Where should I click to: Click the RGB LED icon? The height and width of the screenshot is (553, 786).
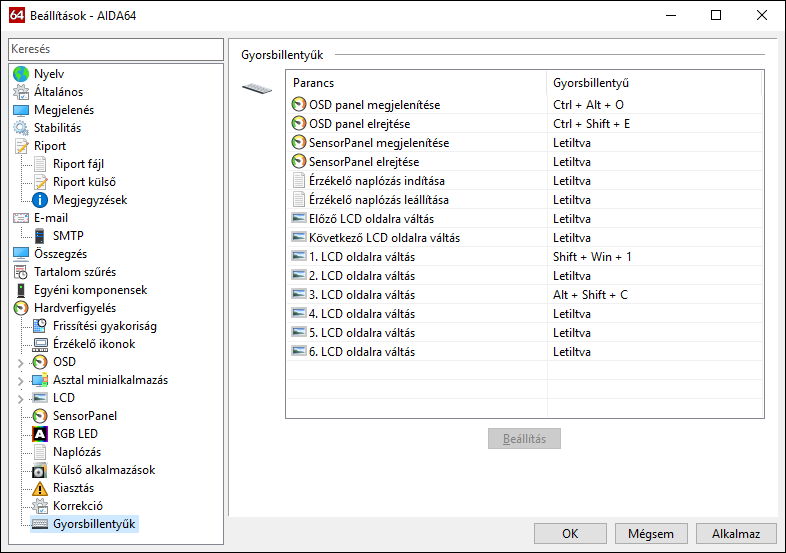point(40,434)
